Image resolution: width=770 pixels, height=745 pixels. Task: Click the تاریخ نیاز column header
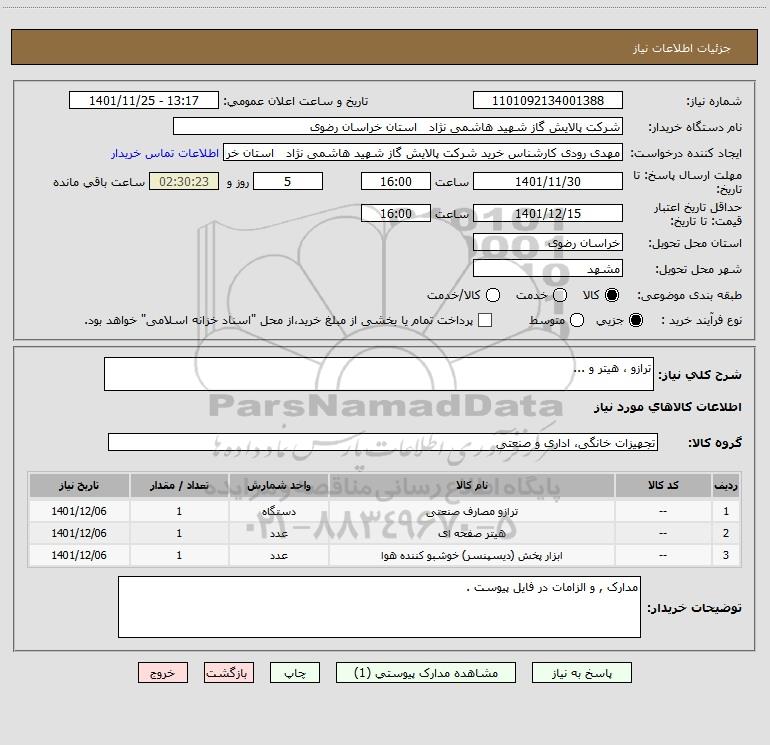coord(79,486)
